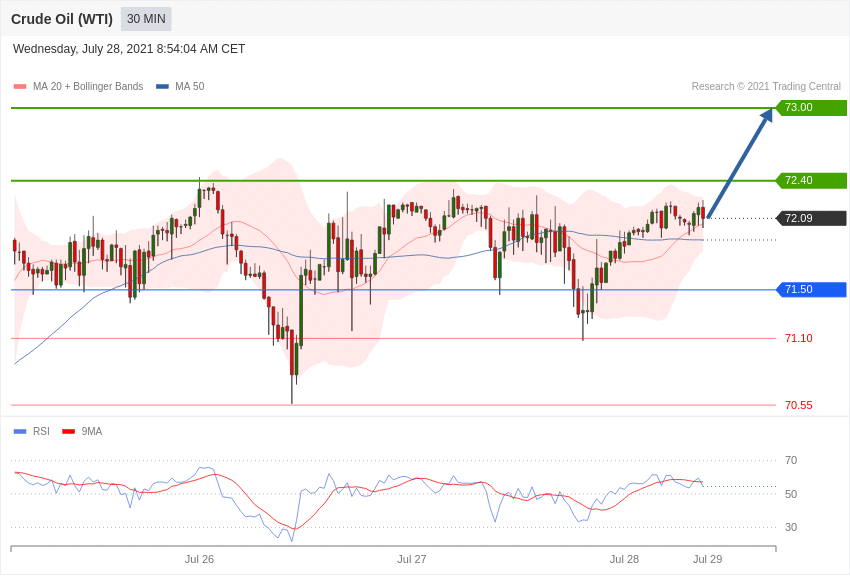This screenshot has height=576, width=850.
Task: Click the blue MA 50 legend swatch
Action: (162, 87)
